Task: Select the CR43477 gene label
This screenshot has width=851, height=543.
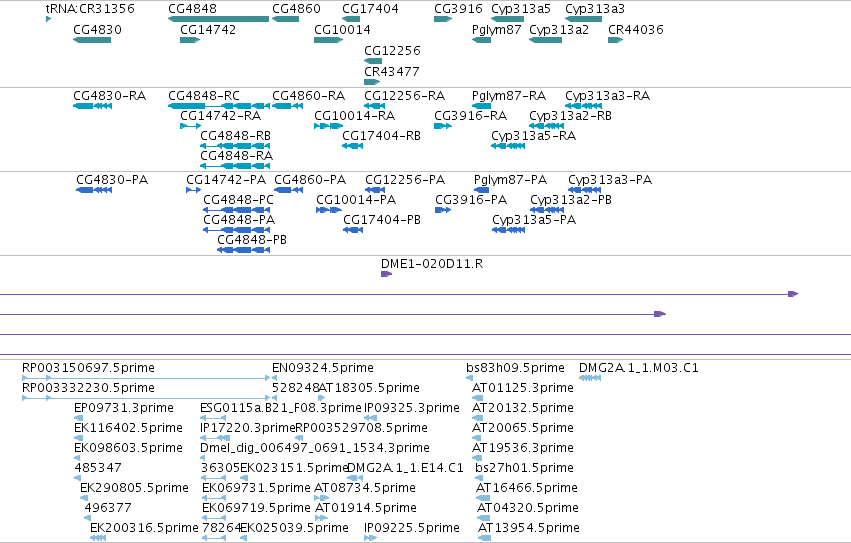Action: tap(392, 71)
